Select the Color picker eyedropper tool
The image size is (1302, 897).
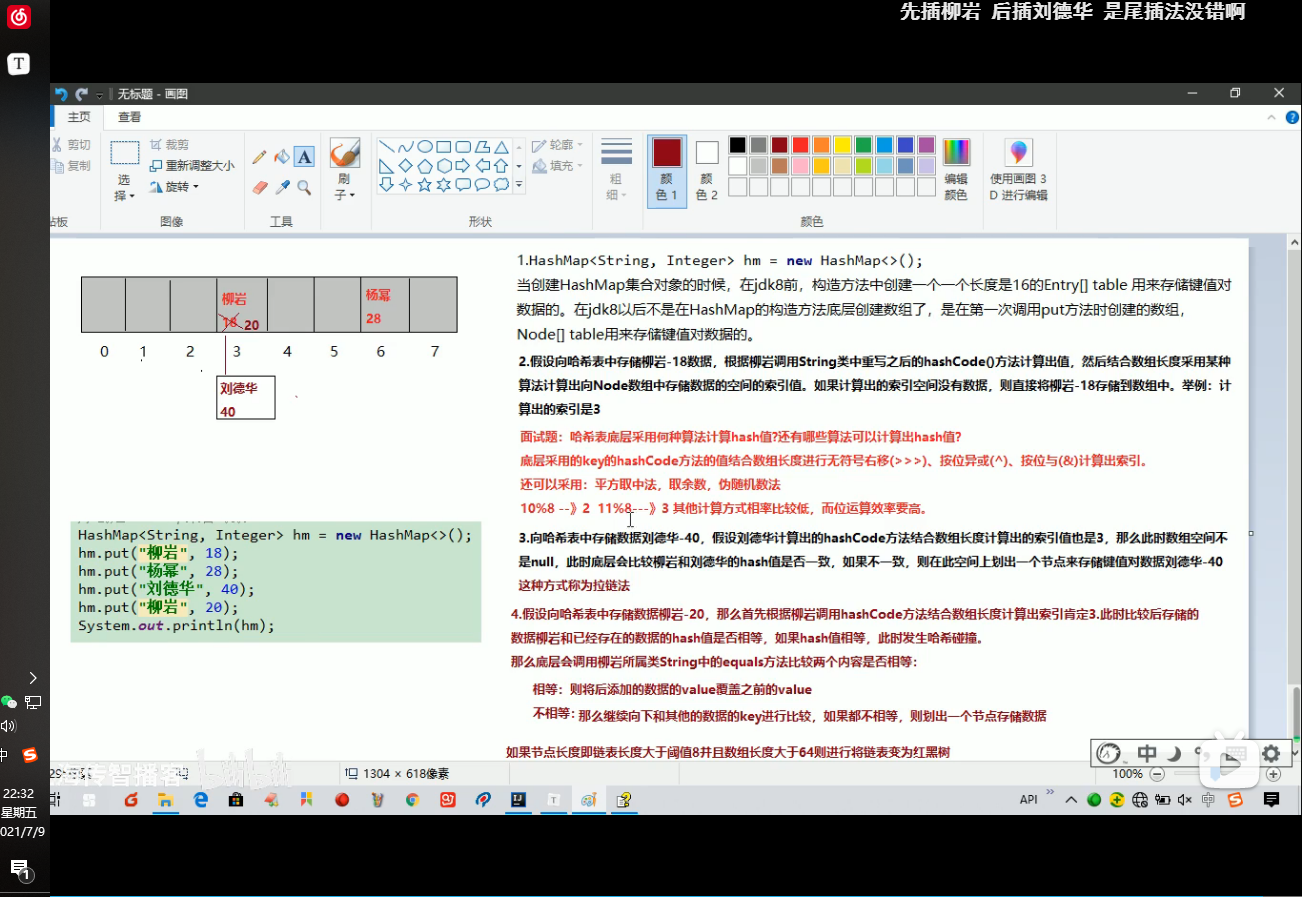[282, 187]
